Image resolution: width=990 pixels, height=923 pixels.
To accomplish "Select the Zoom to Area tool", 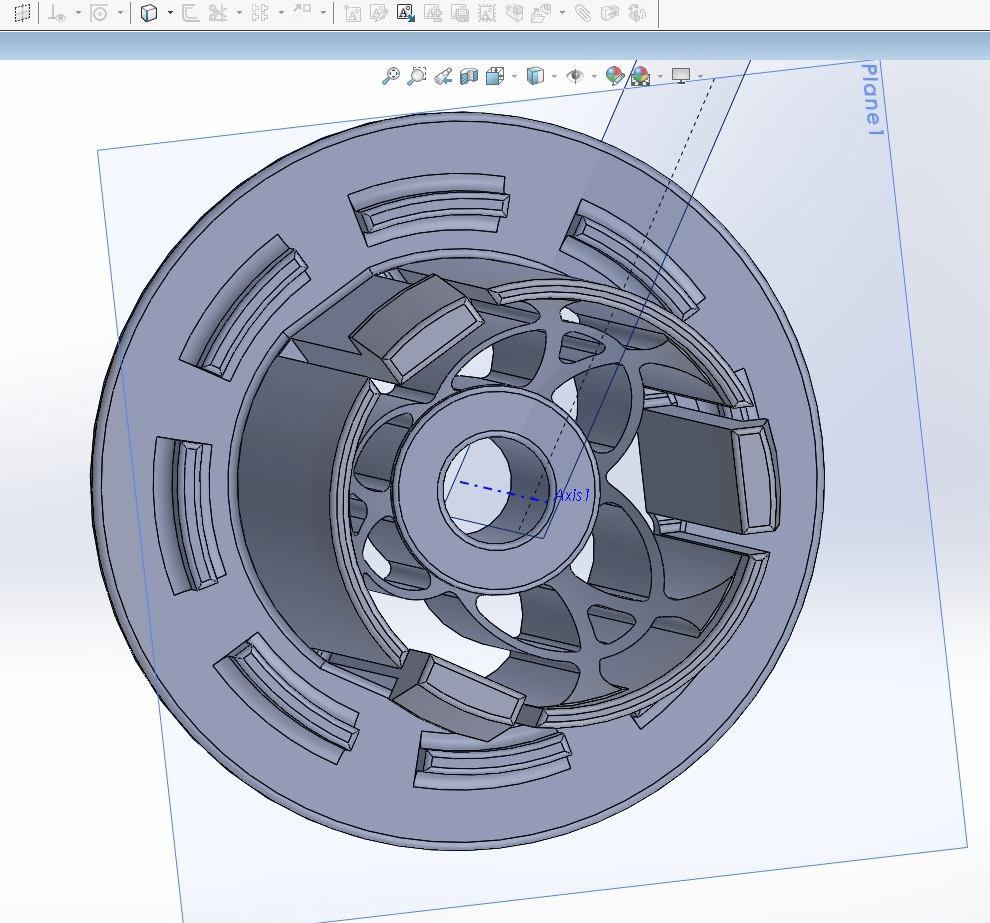I will pyautogui.click(x=417, y=76).
